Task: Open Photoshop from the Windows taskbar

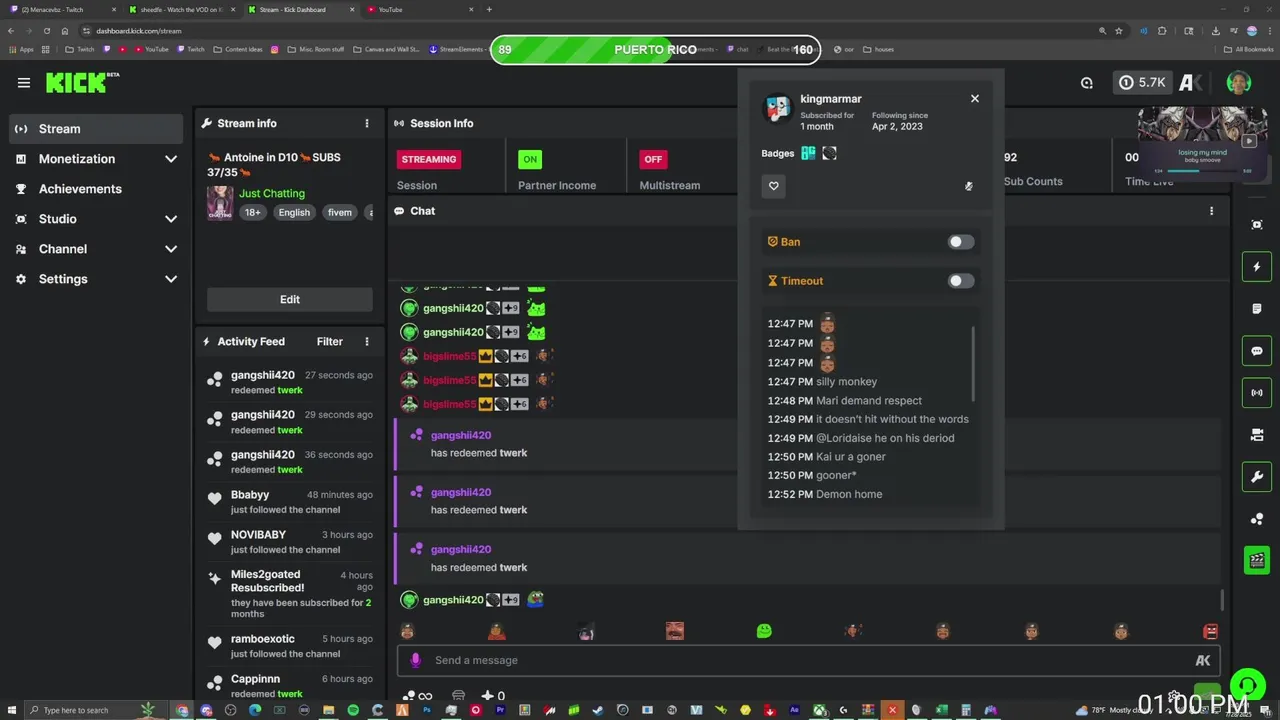Action: coord(427,710)
